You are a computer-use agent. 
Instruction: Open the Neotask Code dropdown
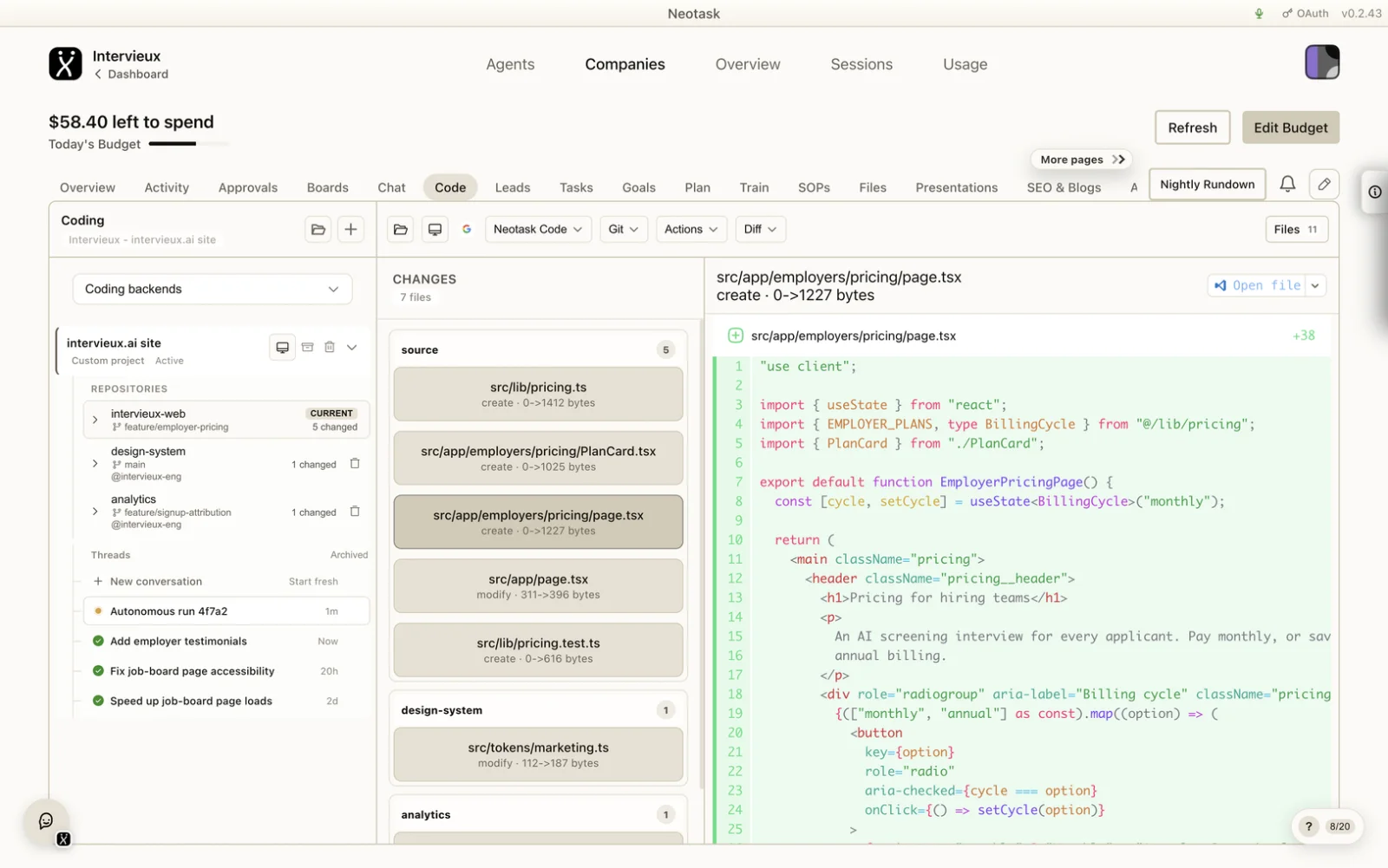click(539, 230)
